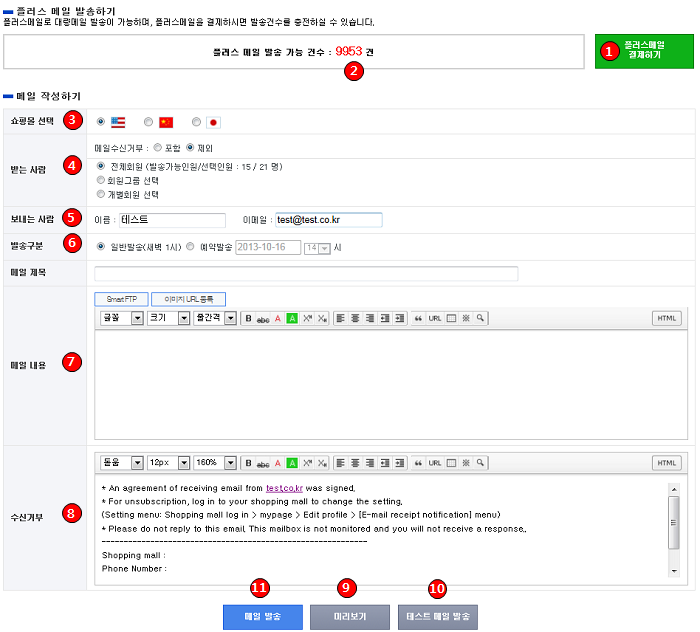
Task: Click strikethrough icon in mail content toolbar
Action: coord(262,318)
